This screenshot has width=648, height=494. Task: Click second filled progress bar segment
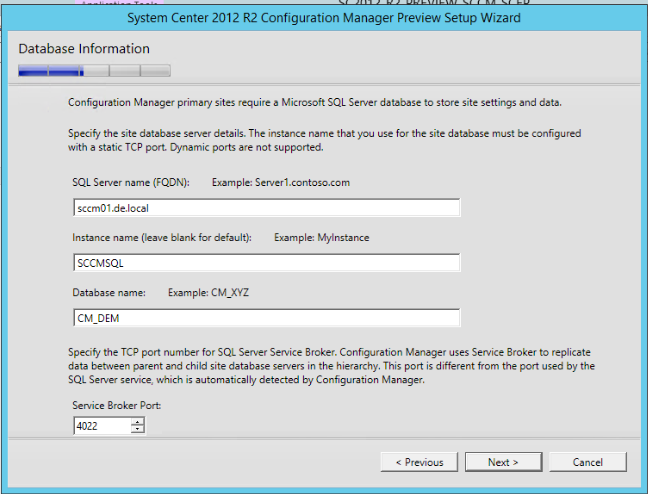66,71
